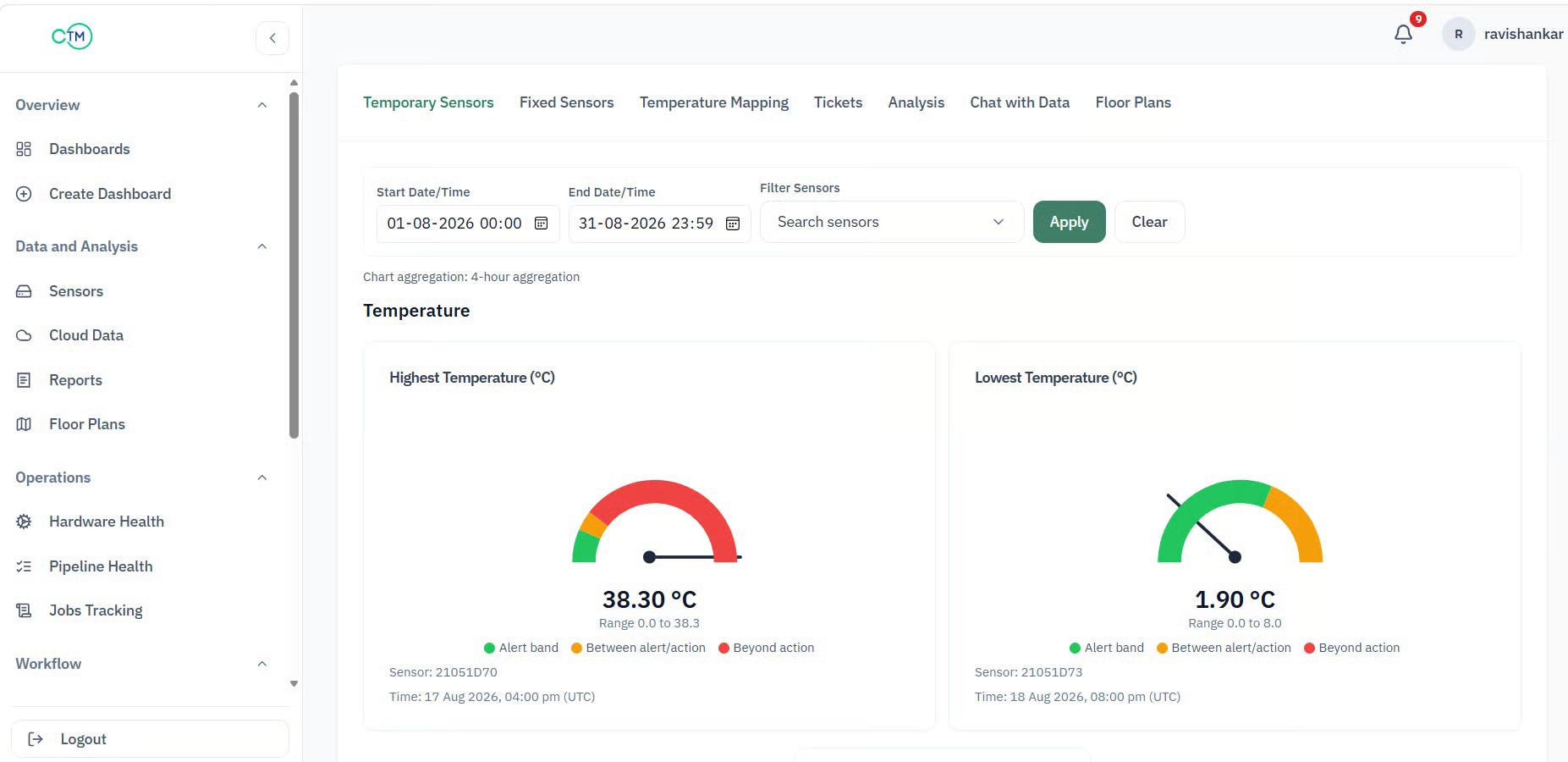This screenshot has height=762, width=1568.
Task: Click the Jobs Tracking scroll icon
Action: tap(24, 610)
